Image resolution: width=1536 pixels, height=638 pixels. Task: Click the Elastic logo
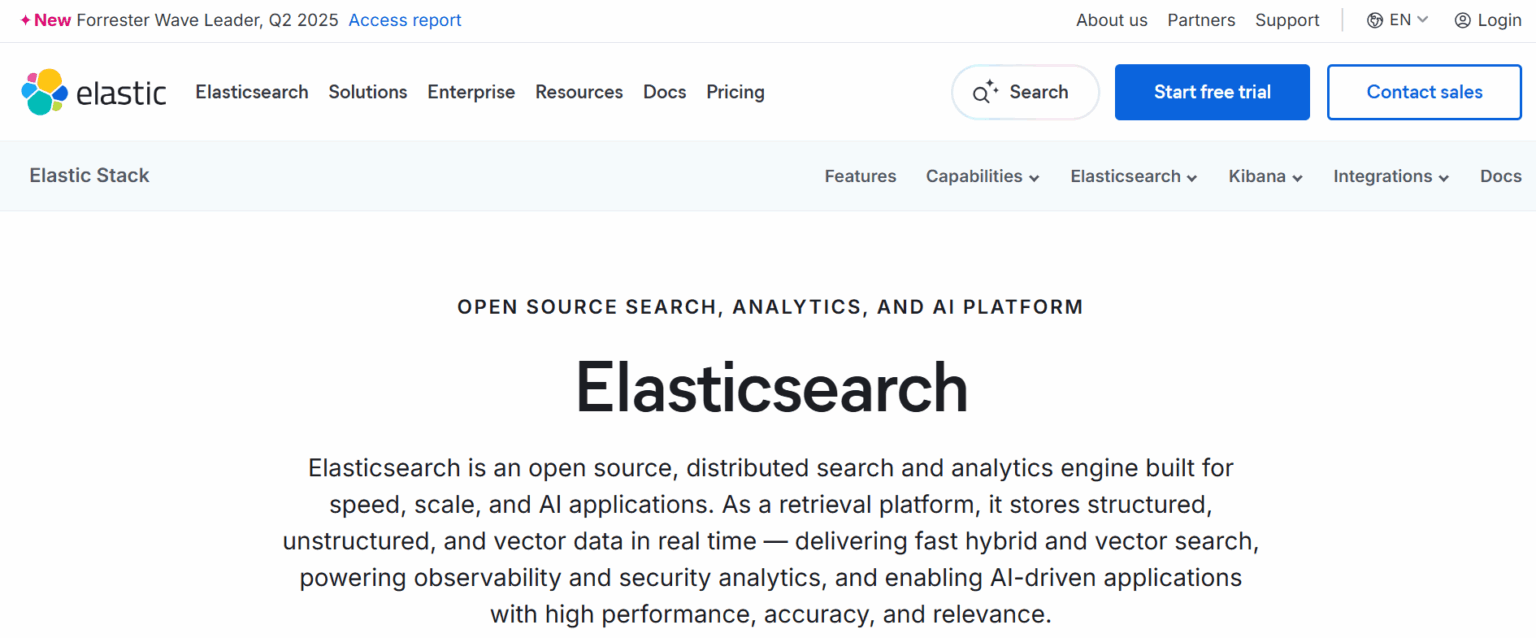tap(94, 92)
